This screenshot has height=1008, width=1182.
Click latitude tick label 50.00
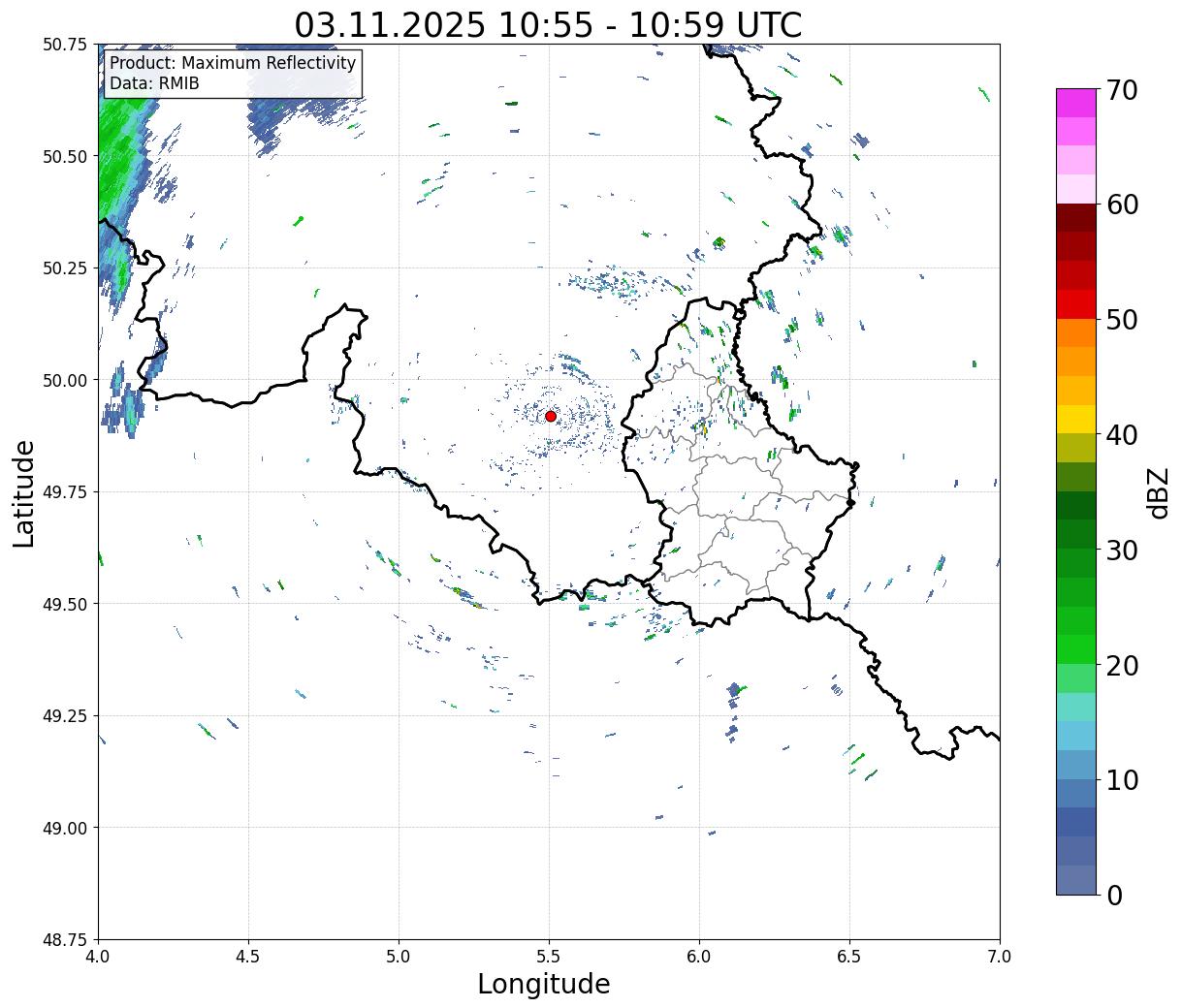coord(65,380)
